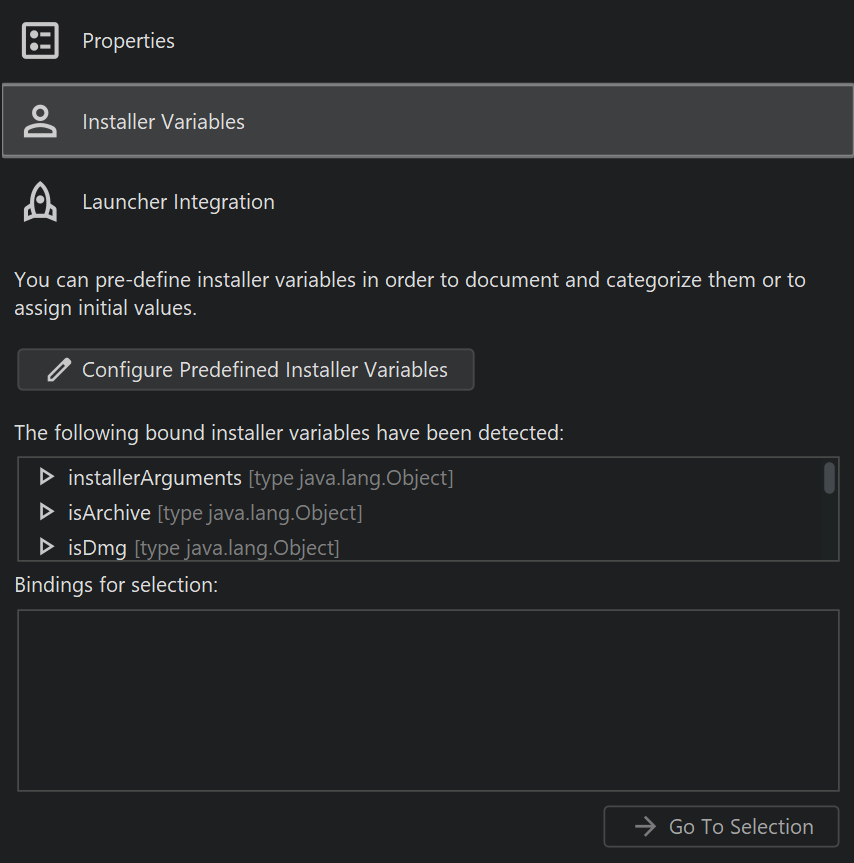
Task: Click the Launcher Integration rocket icon
Action: coord(40,202)
